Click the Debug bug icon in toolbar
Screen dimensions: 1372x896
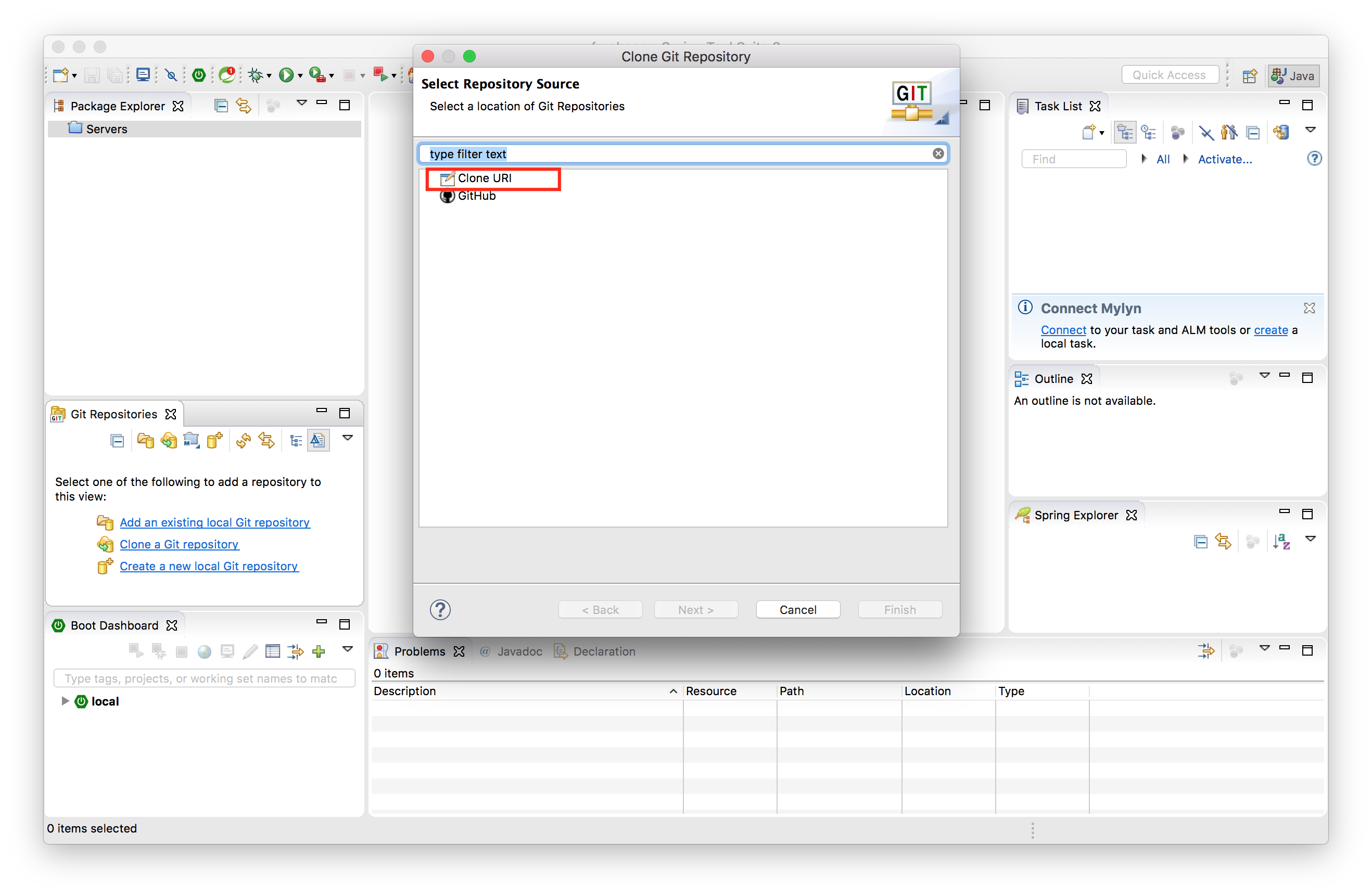[256, 75]
